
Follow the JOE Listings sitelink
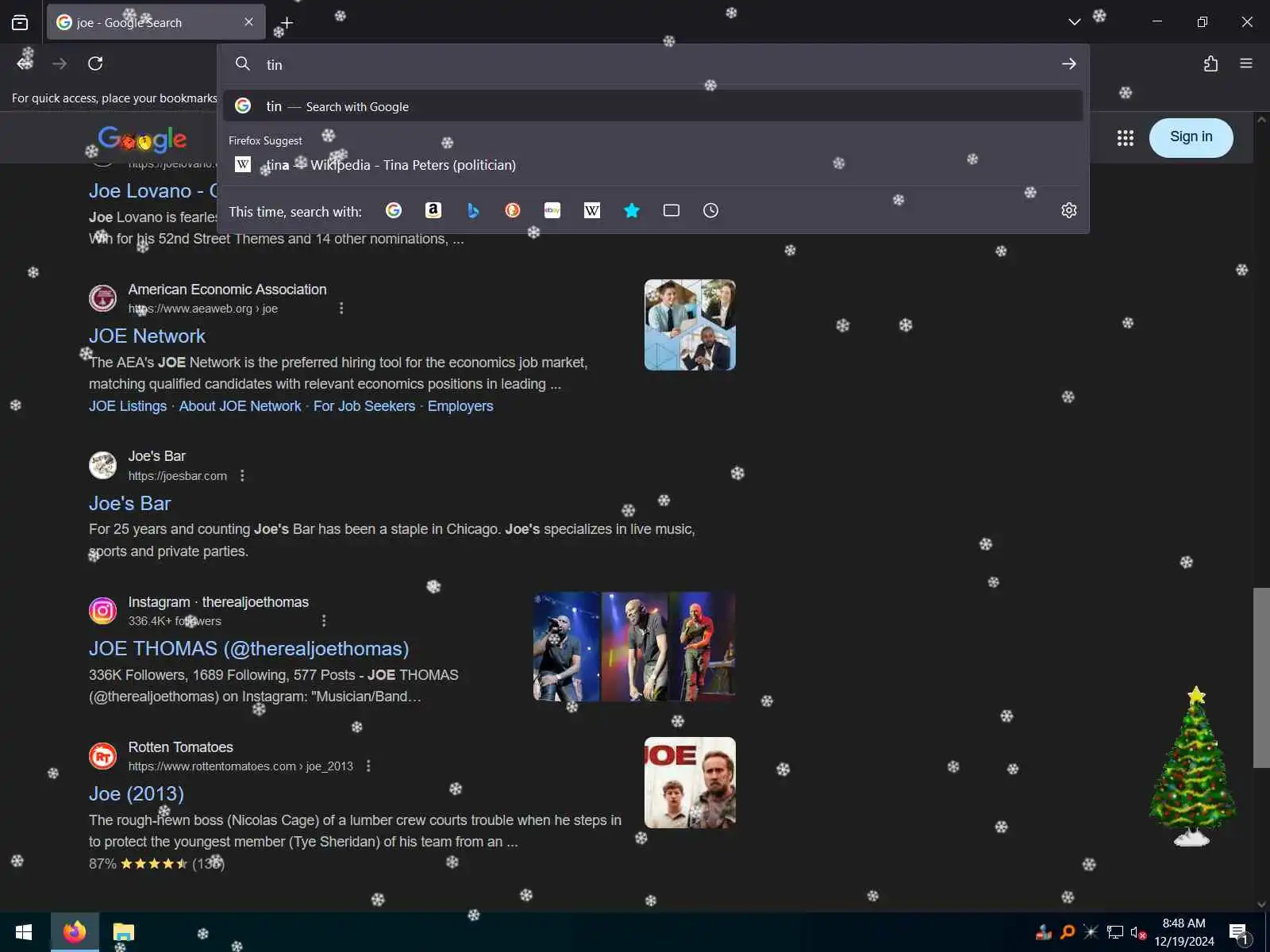coord(128,406)
